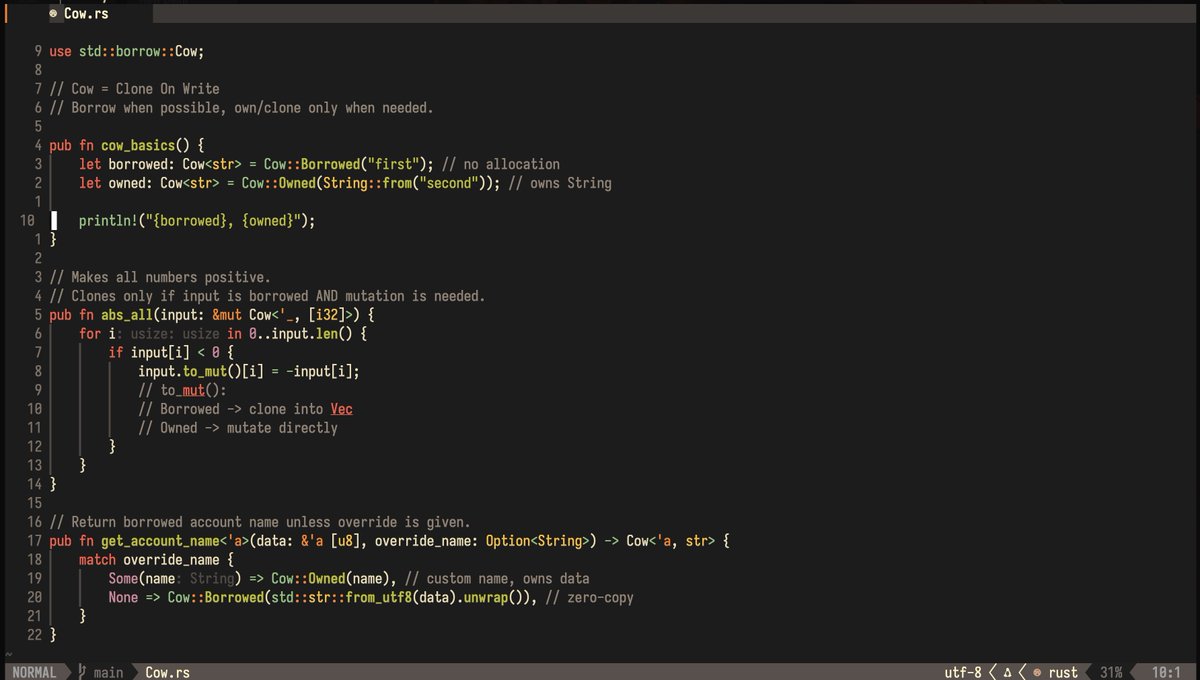Click line number 17 in the gutter
The image size is (1200, 680).
pyautogui.click(x=34, y=541)
